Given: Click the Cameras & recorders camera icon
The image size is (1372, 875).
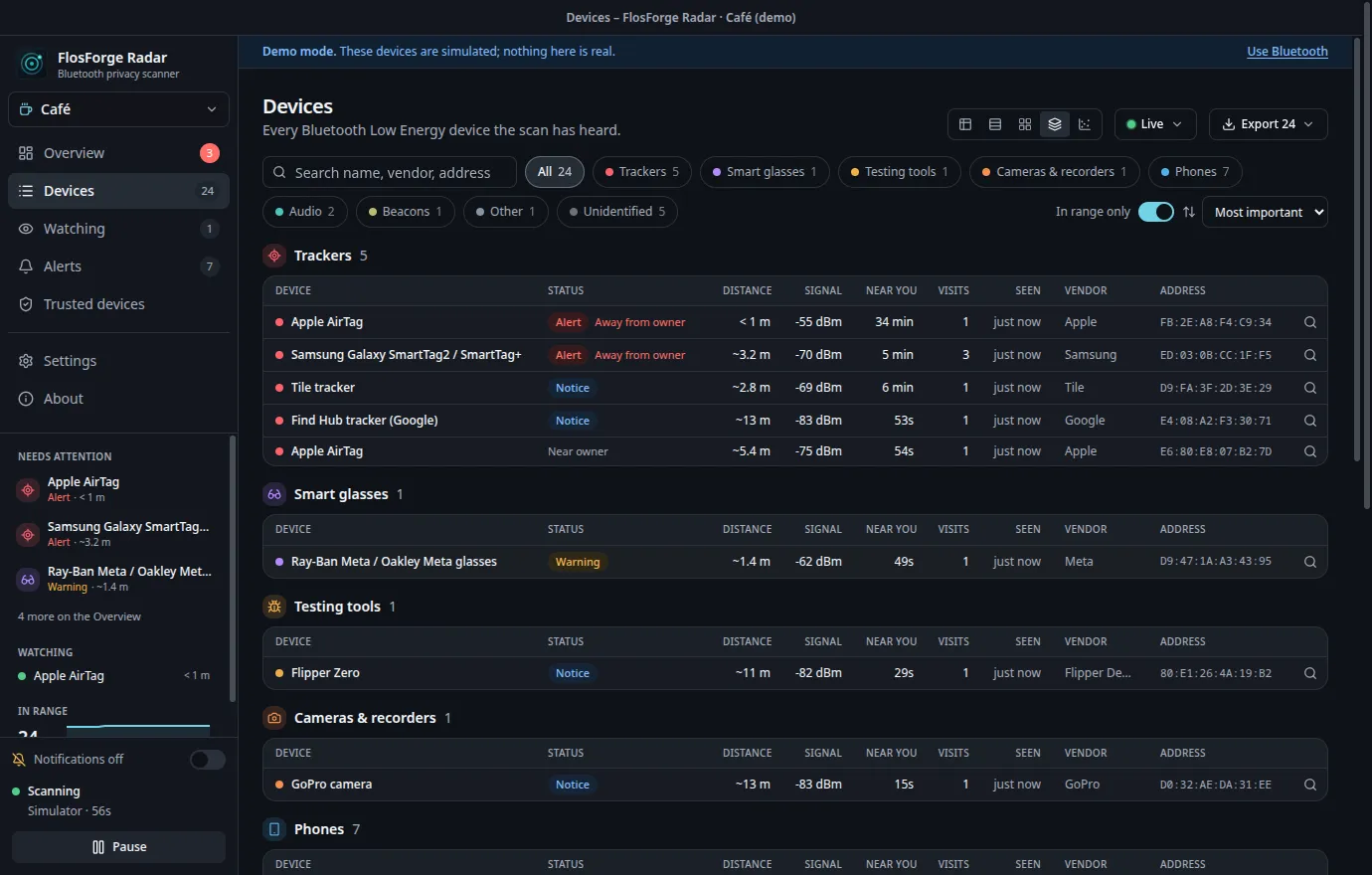Looking at the screenshot, I should click(274, 718).
